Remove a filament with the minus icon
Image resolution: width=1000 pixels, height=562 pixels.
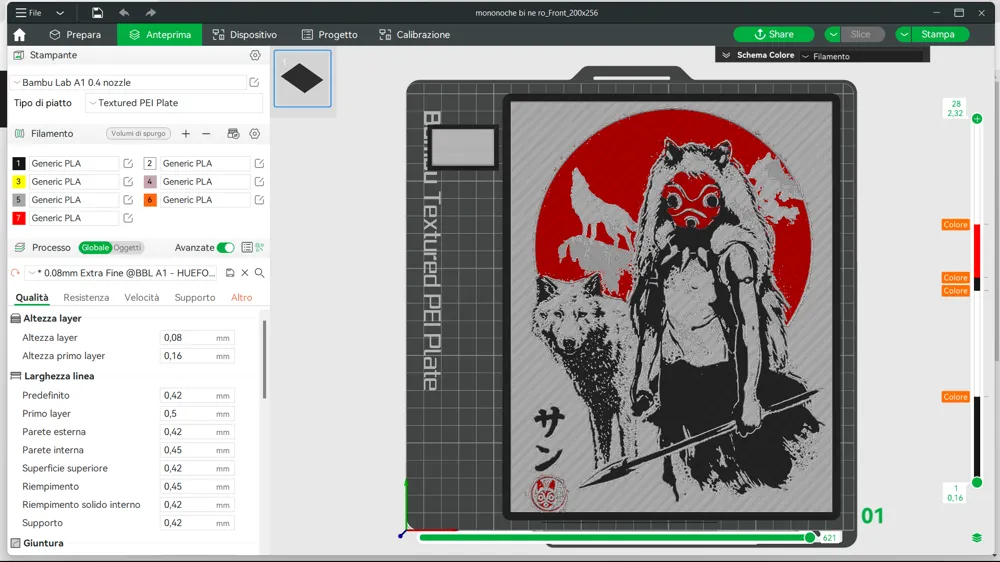click(206, 134)
